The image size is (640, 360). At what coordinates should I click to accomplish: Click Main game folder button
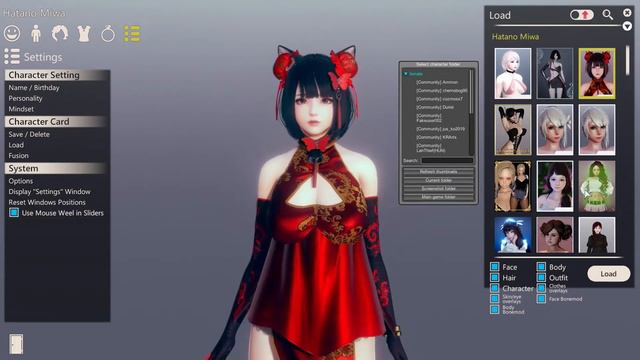point(438,197)
